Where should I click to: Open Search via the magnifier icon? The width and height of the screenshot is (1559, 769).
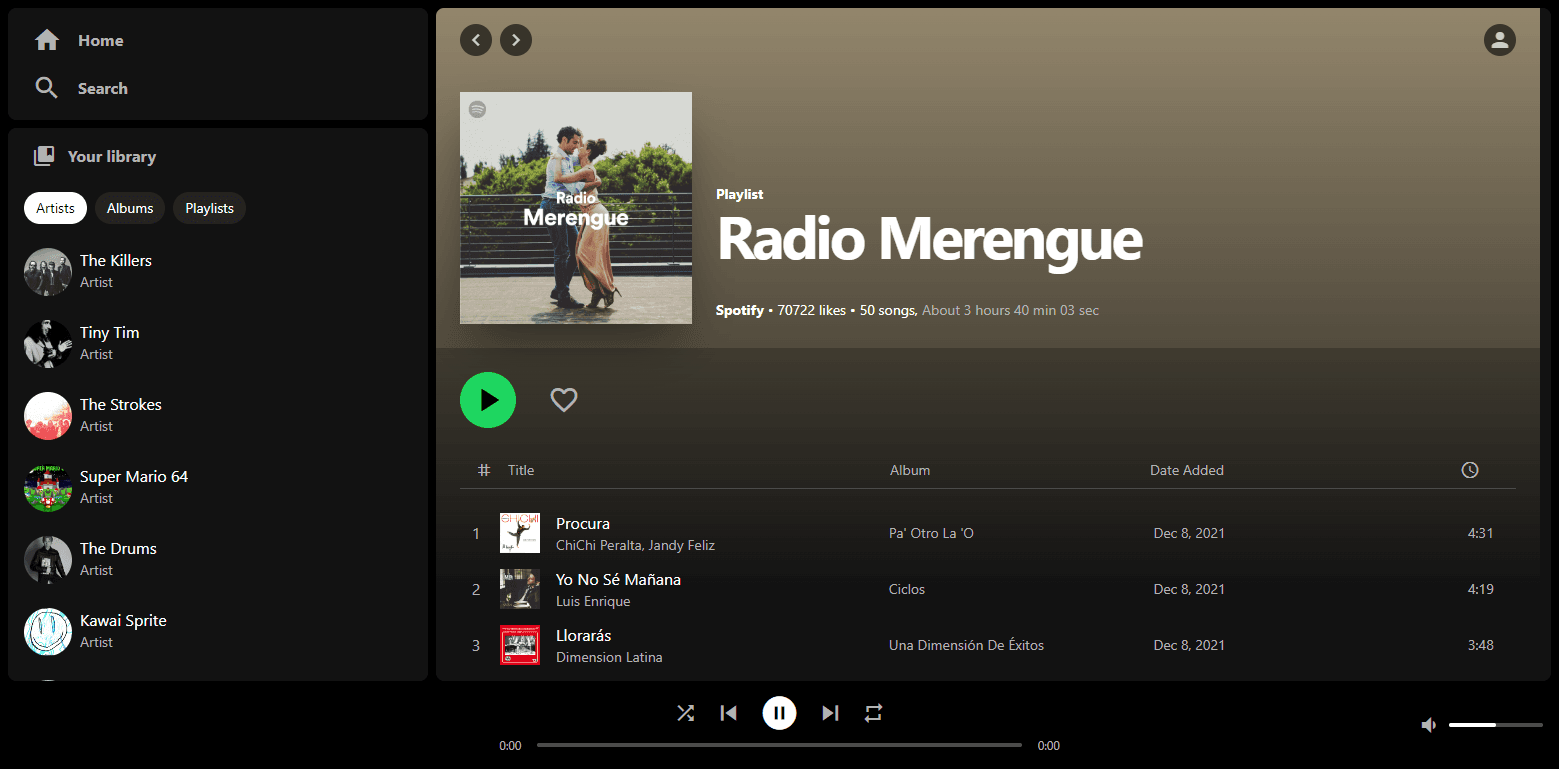click(47, 88)
